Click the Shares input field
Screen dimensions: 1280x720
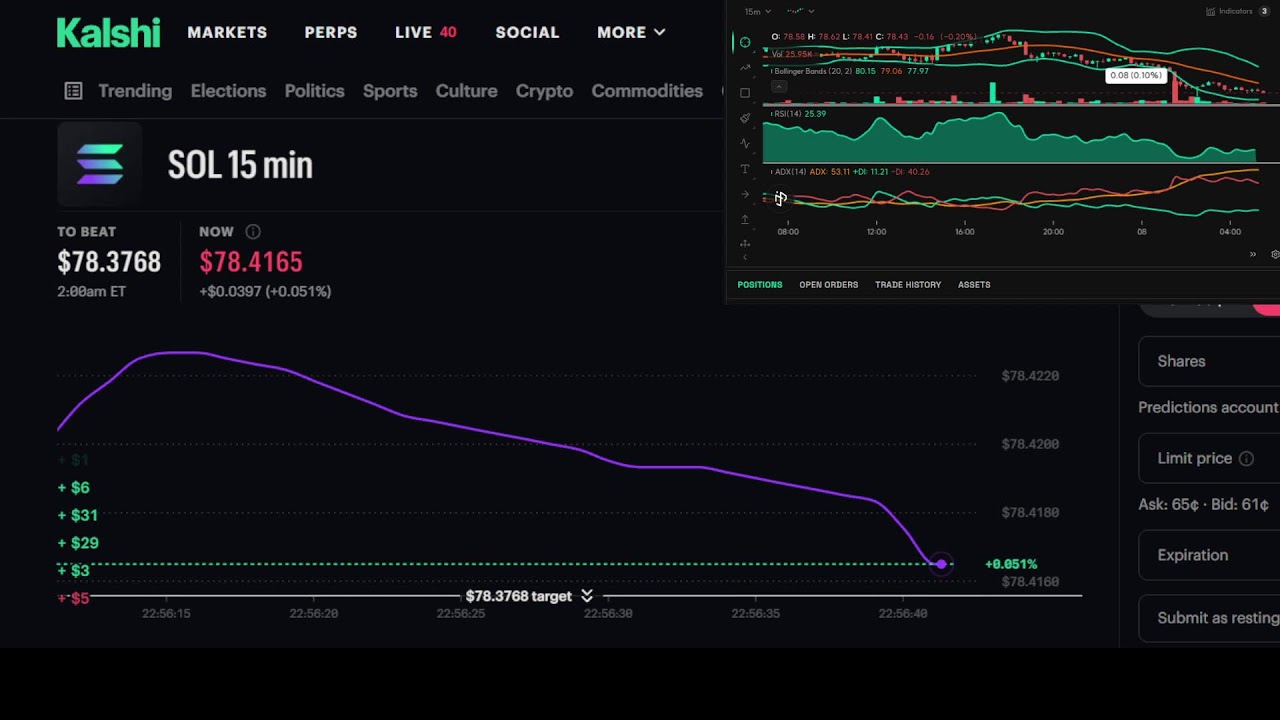(x=1209, y=361)
